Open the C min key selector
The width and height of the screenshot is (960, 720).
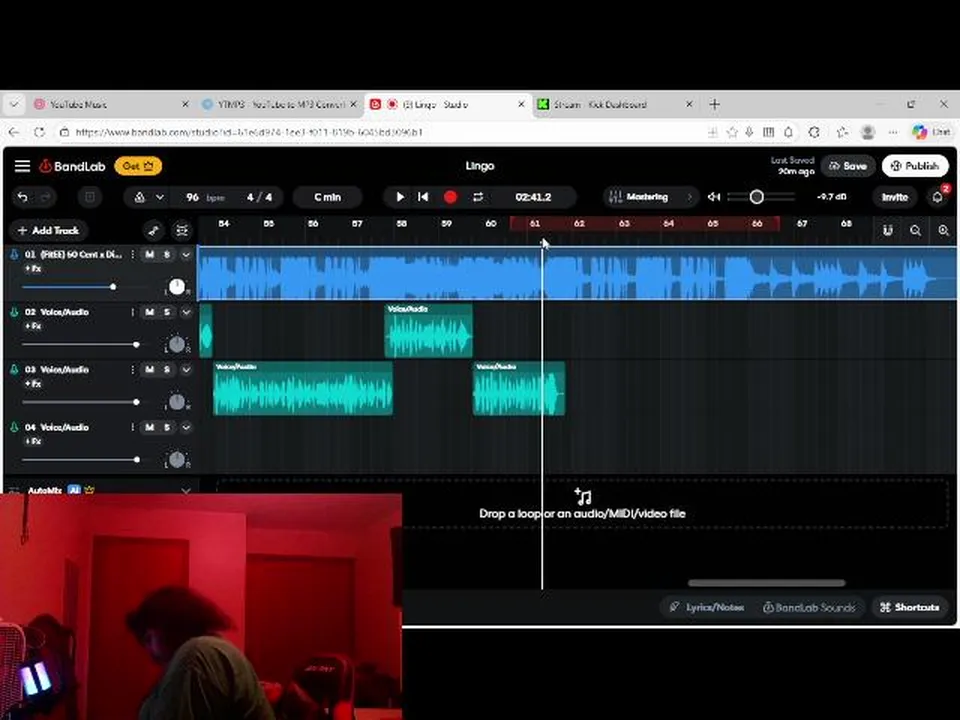coord(328,197)
